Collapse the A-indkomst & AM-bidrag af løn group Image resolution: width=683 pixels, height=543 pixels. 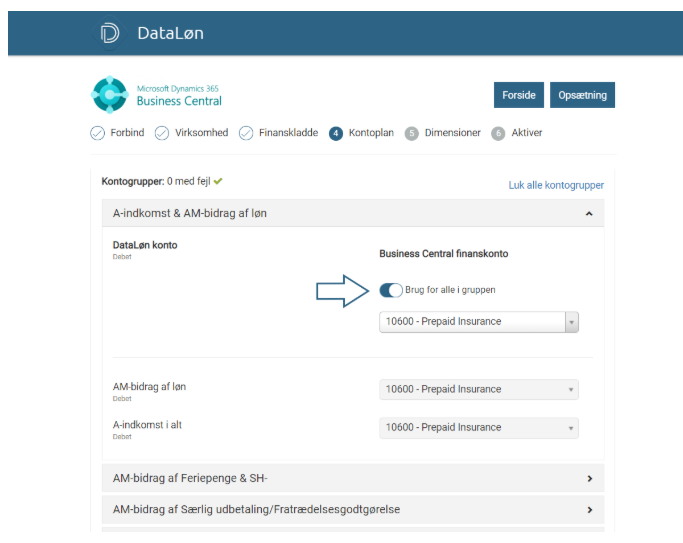(589, 214)
